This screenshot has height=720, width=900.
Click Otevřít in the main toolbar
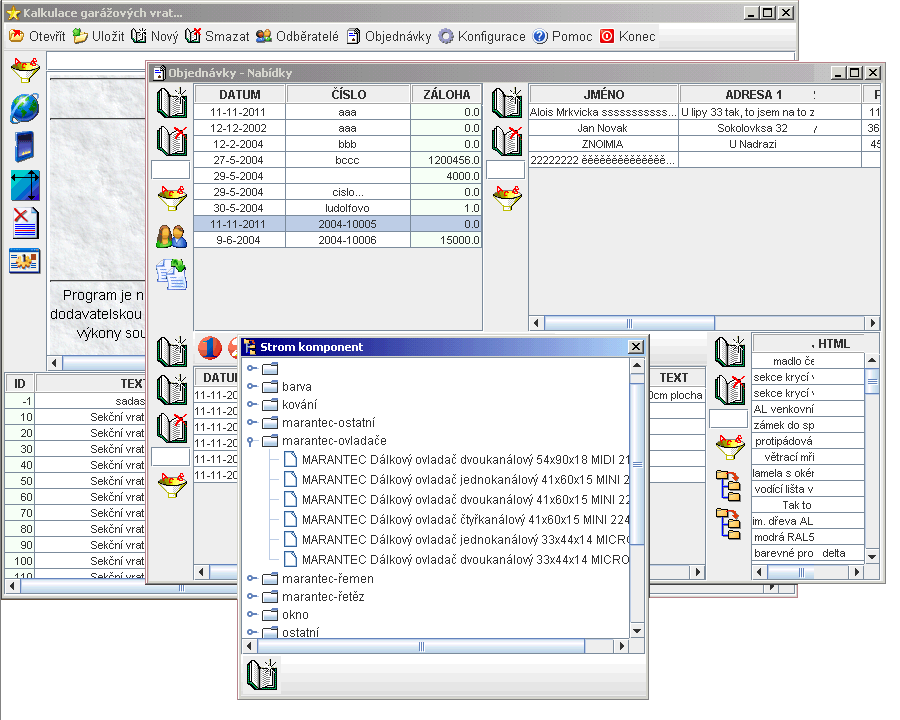37,36
